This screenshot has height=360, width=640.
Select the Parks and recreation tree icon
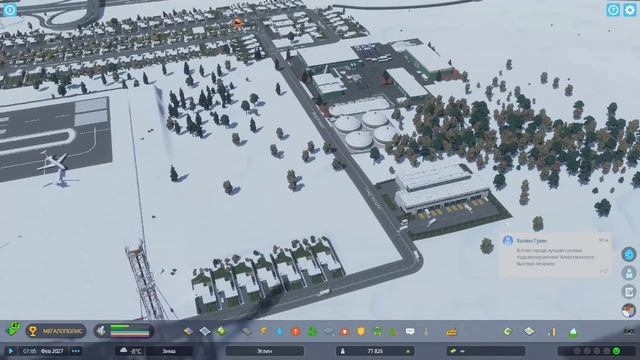coord(393,331)
